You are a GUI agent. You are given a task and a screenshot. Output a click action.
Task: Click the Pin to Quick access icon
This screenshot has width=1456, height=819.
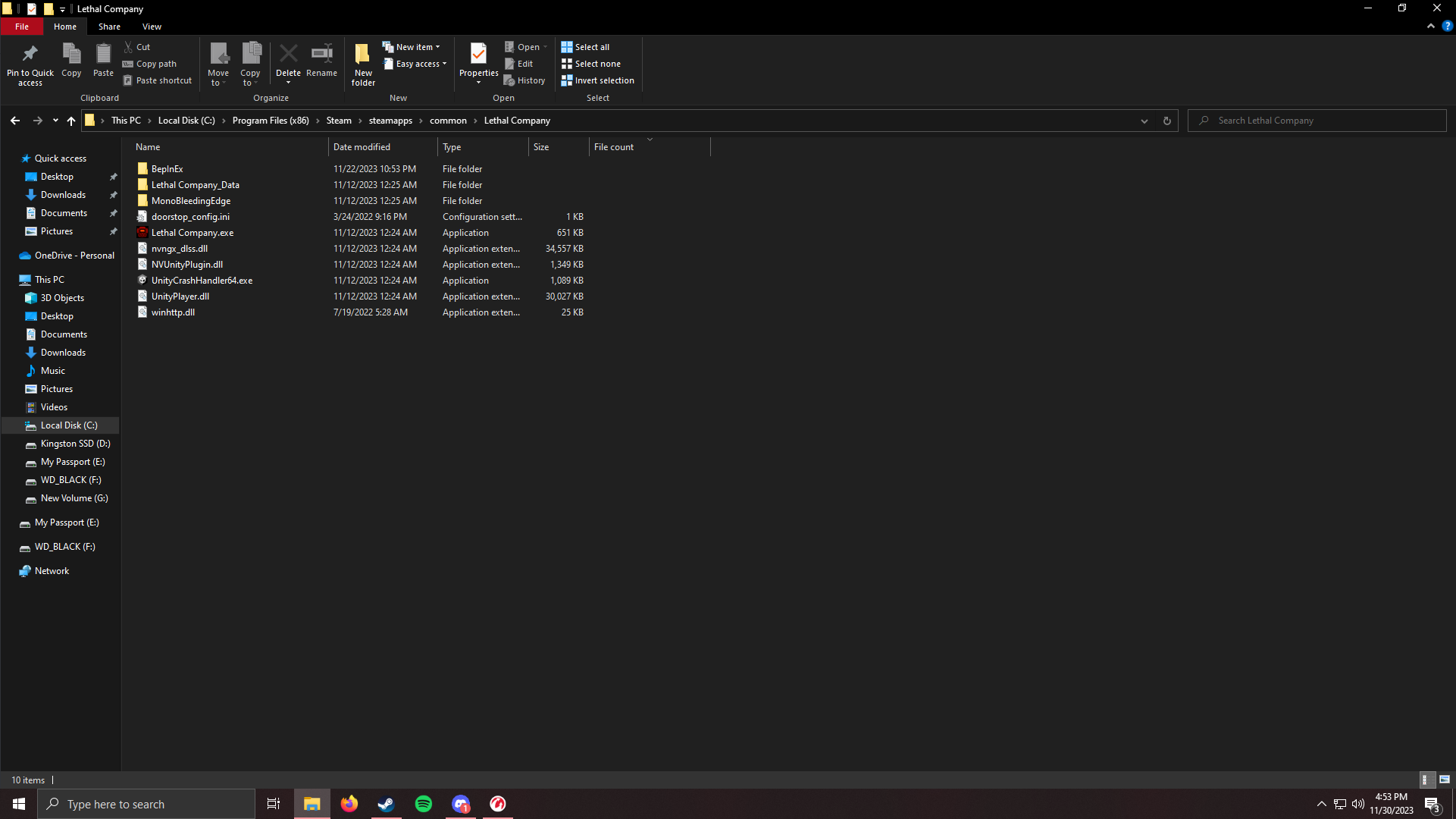[30, 54]
